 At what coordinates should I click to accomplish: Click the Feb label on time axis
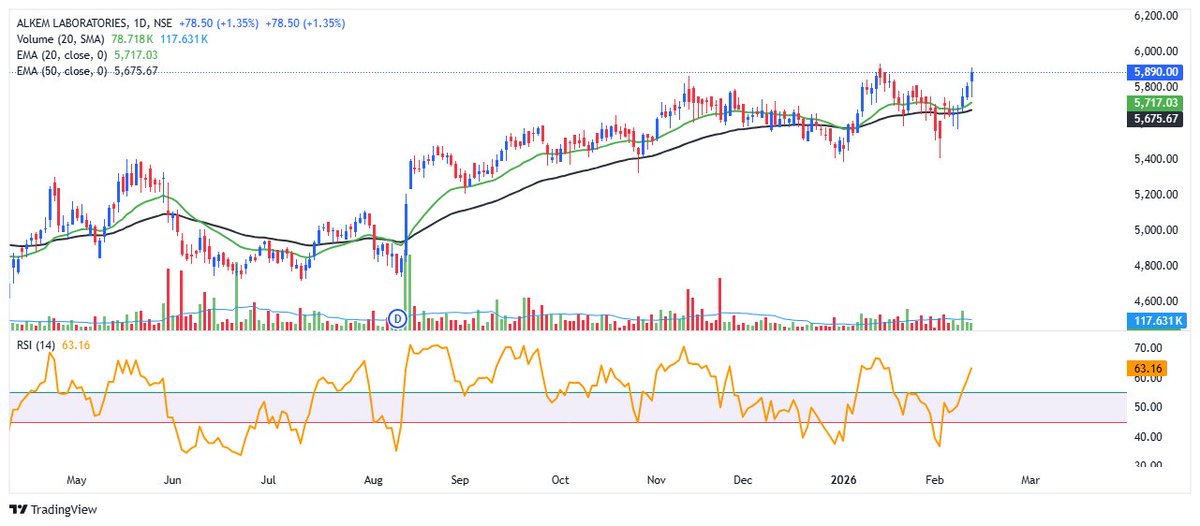click(934, 480)
